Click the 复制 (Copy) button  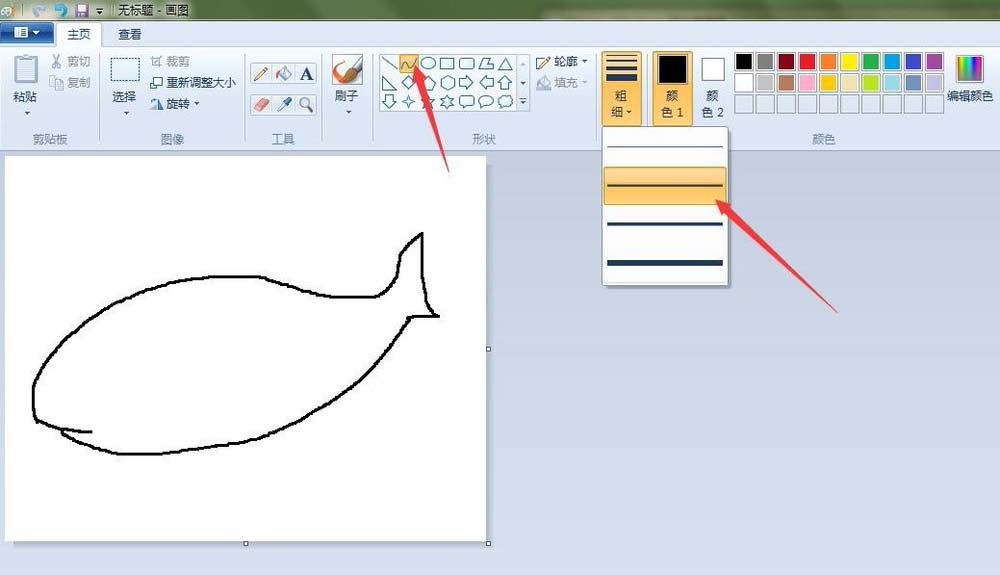[x=71, y=82]
